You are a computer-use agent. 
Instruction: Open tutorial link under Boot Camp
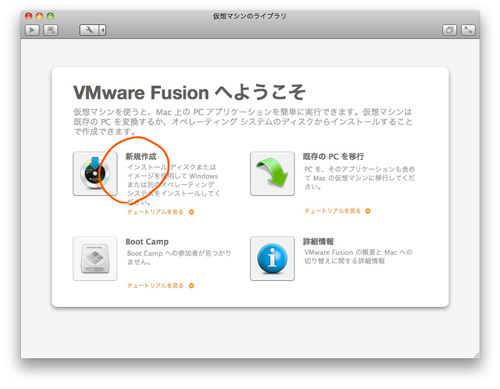161,285
